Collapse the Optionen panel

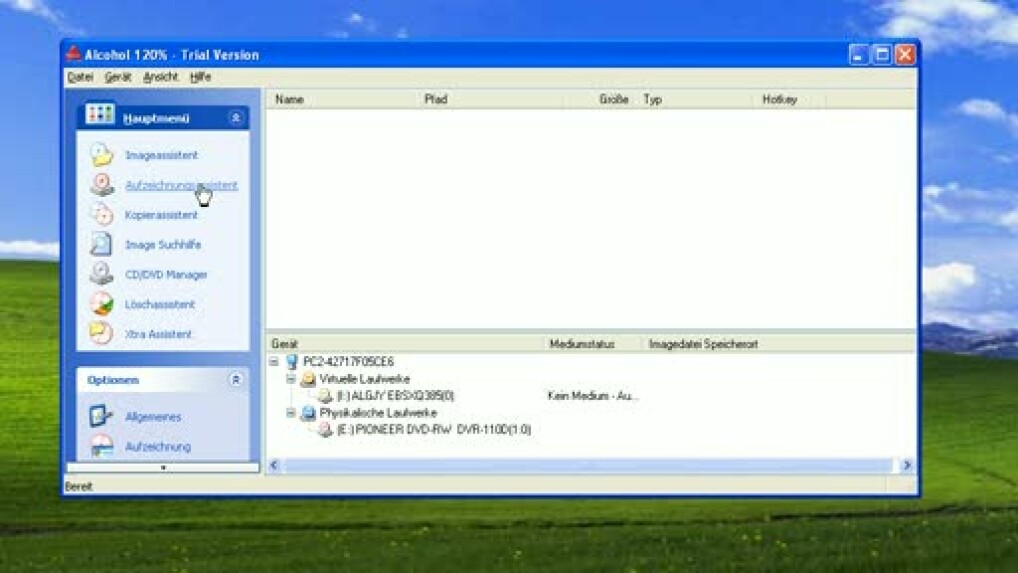(x=236, y=380)
